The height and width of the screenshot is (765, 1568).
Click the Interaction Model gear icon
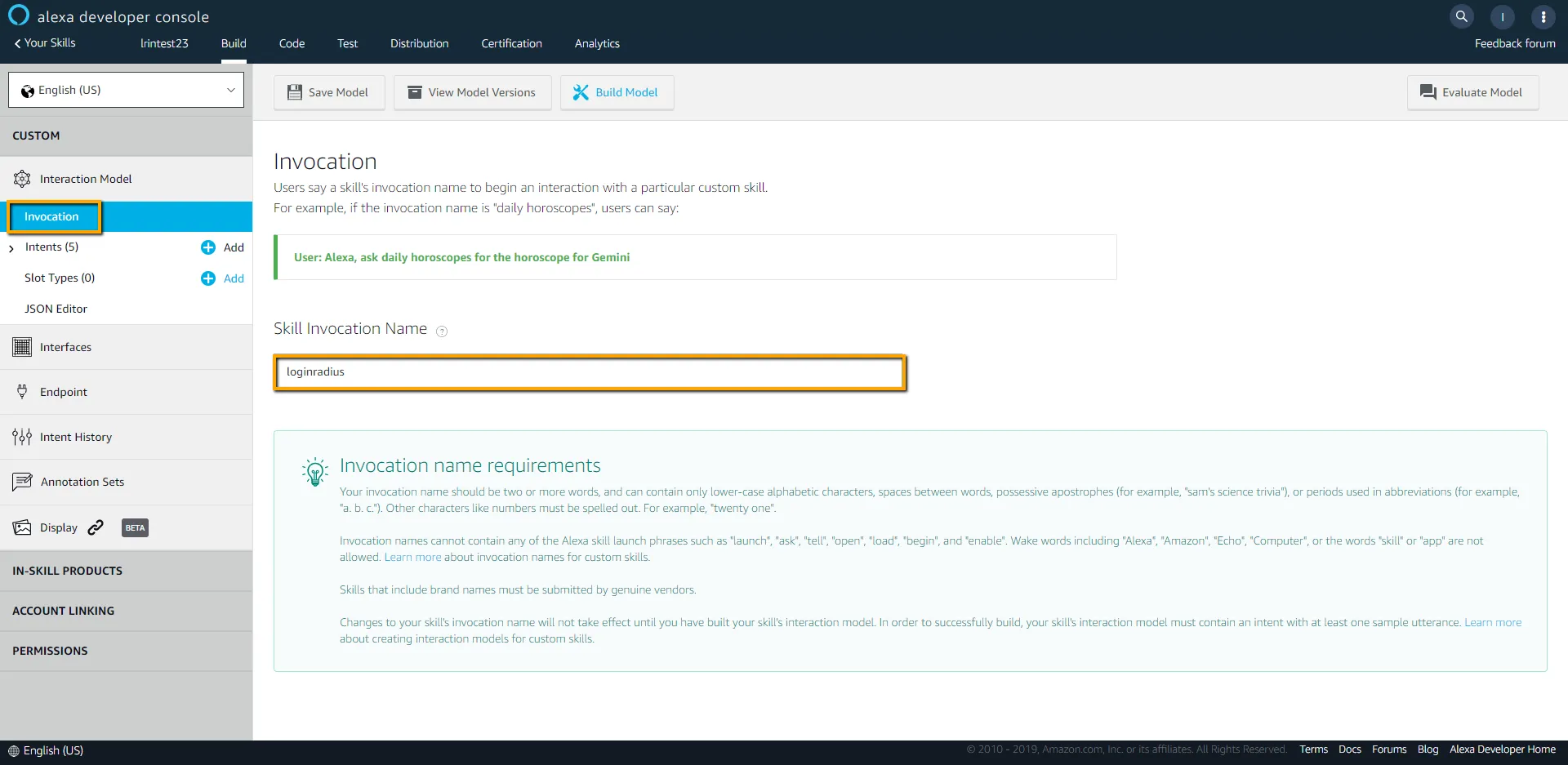pyautogui.click(x=22, y=179)
